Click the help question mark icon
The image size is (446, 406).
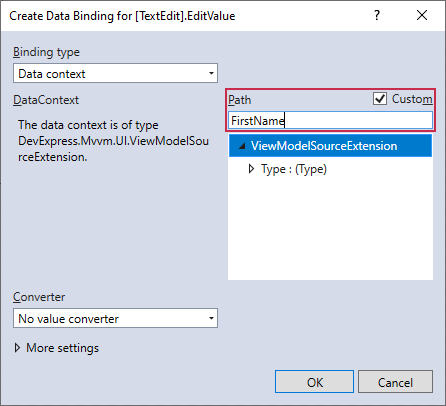[377, 15]
